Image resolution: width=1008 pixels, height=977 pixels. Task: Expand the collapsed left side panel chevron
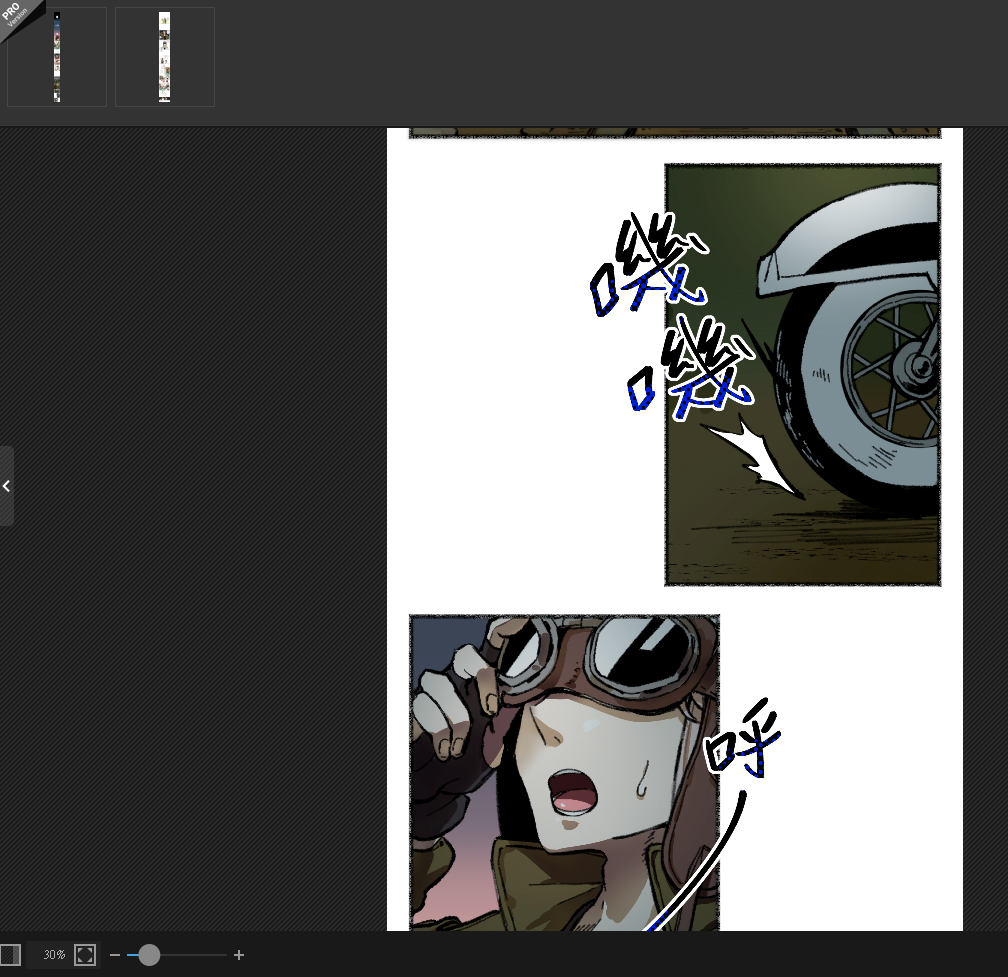point(6,486)
